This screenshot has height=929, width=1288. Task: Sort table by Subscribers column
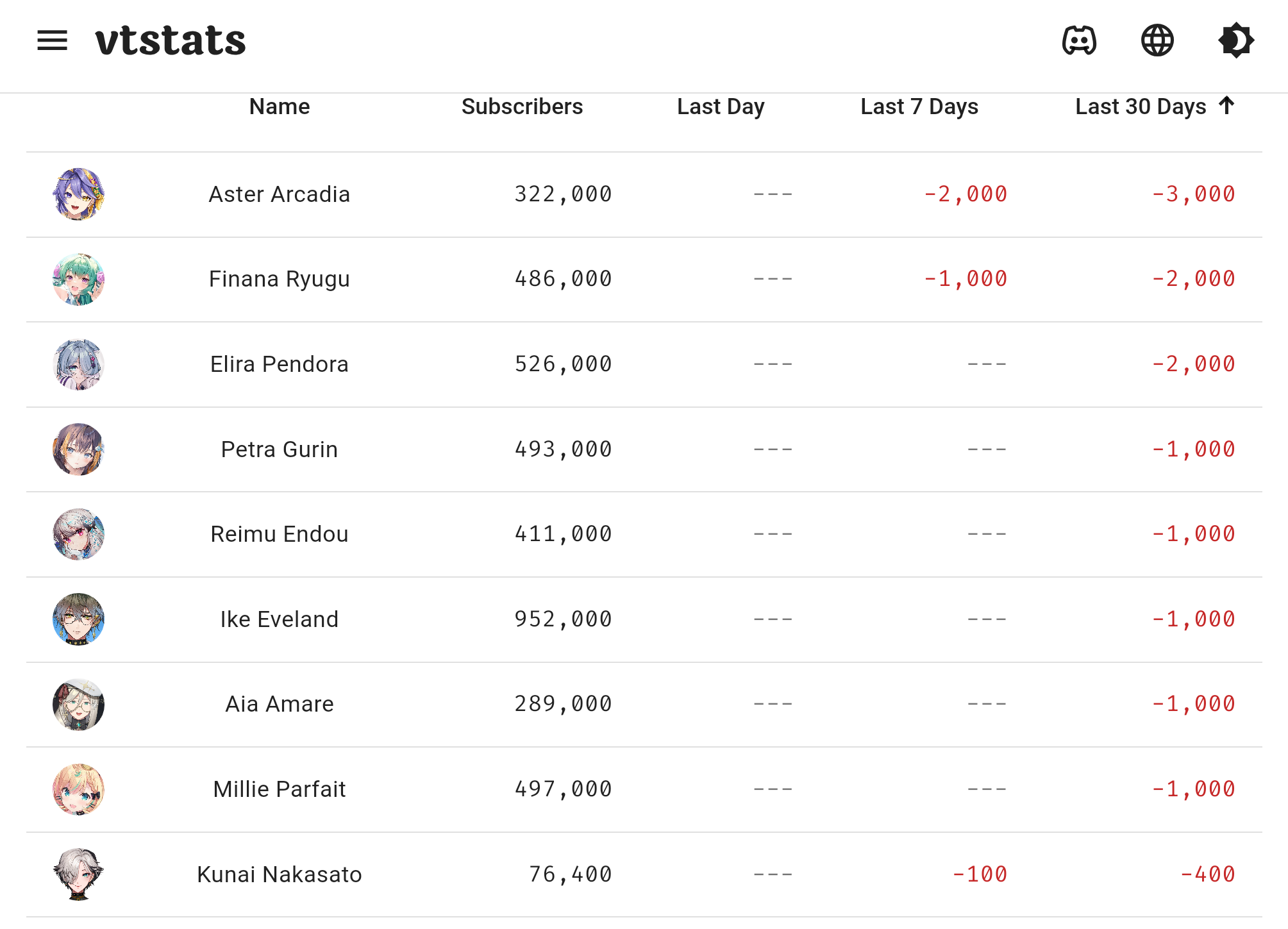(522, 106)
